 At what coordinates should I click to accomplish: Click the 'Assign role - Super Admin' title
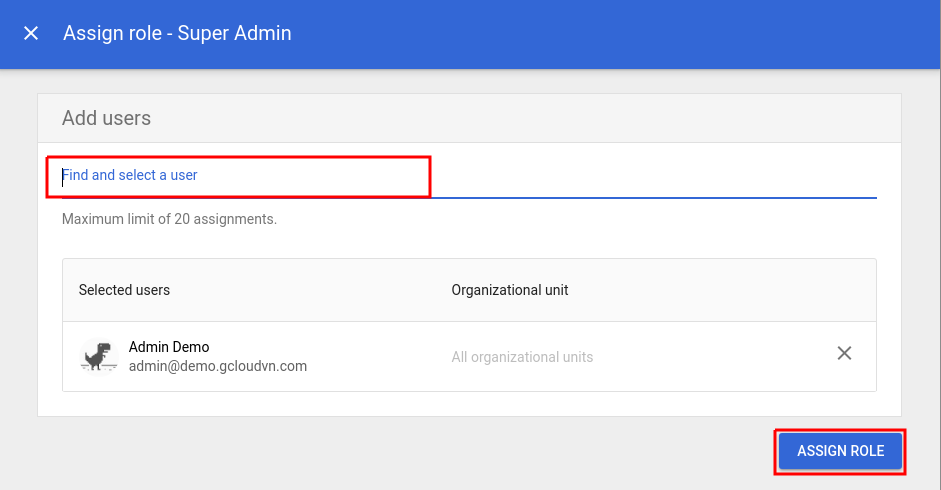pyautogui.click(x=177, y=33)
